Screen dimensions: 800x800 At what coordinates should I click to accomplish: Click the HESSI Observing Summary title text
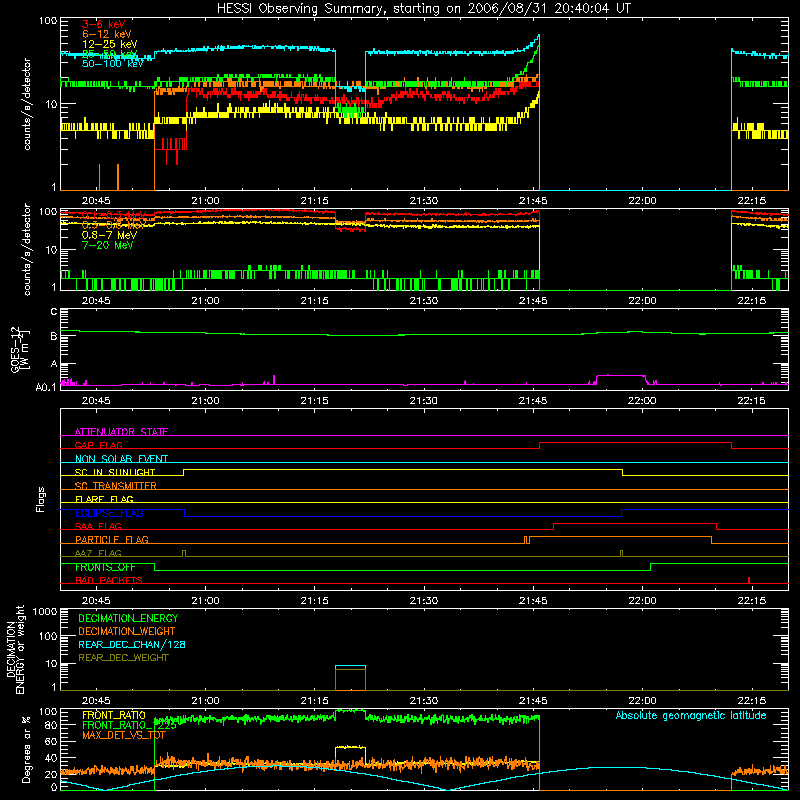click(424, 8)
